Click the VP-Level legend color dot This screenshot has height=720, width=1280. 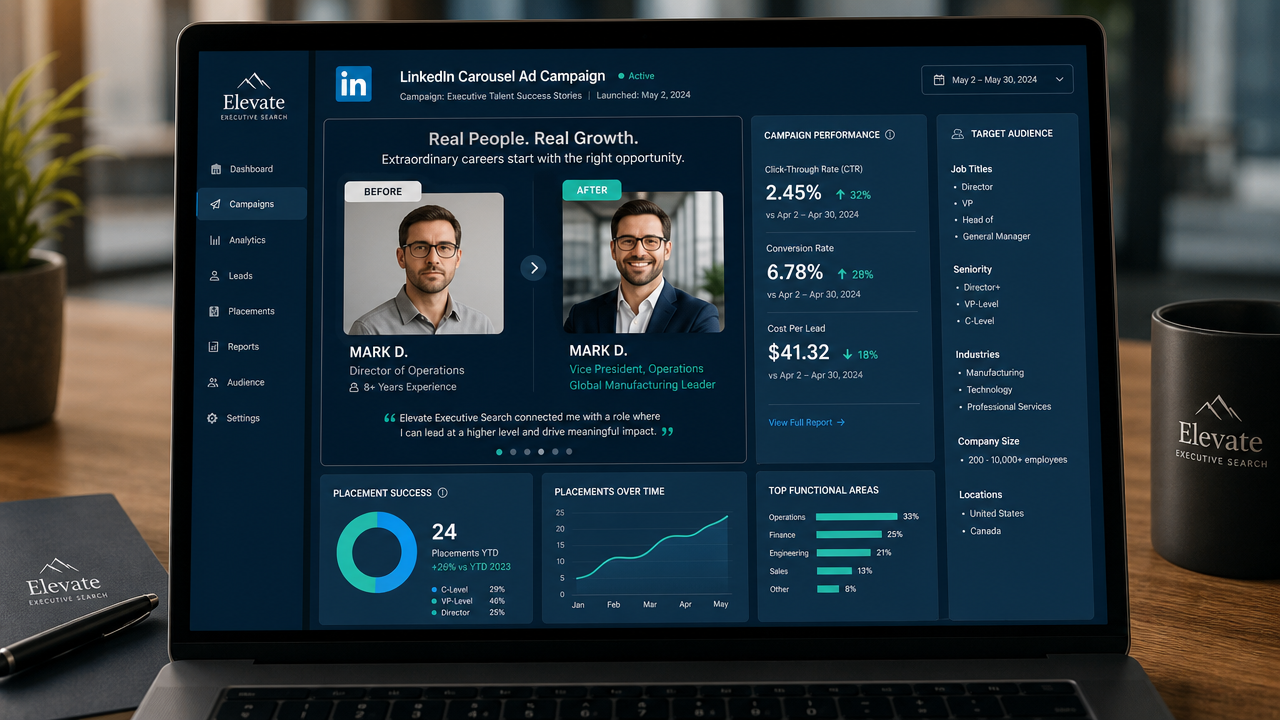coord(435,601)
